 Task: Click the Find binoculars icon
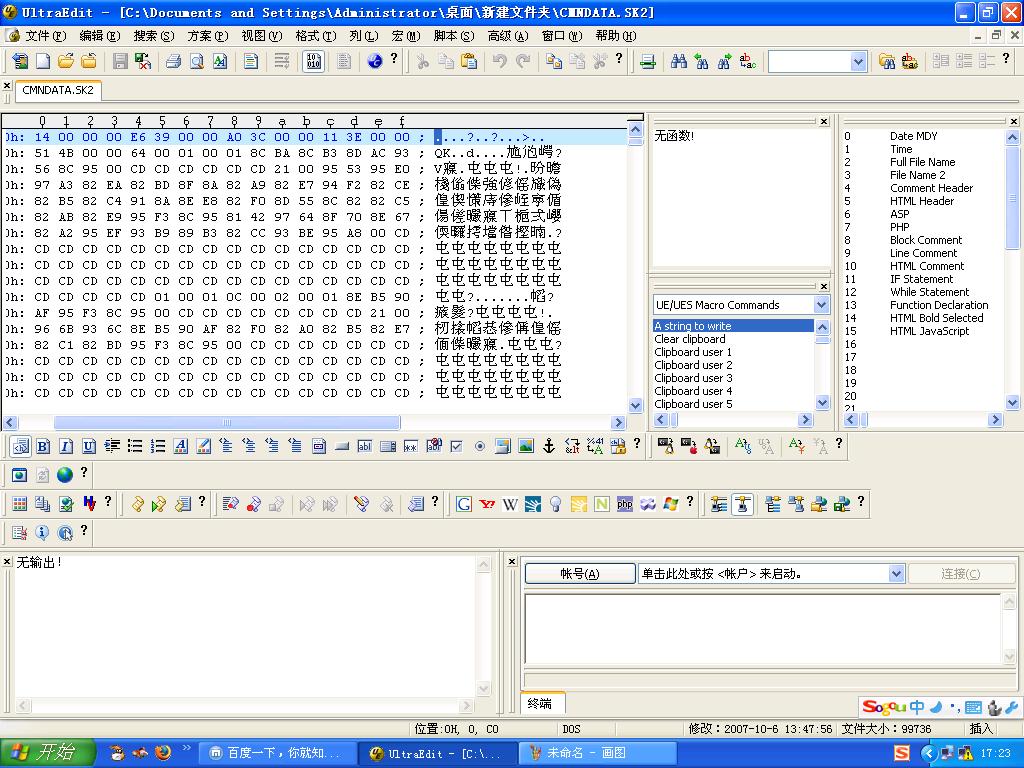[679, 61]
